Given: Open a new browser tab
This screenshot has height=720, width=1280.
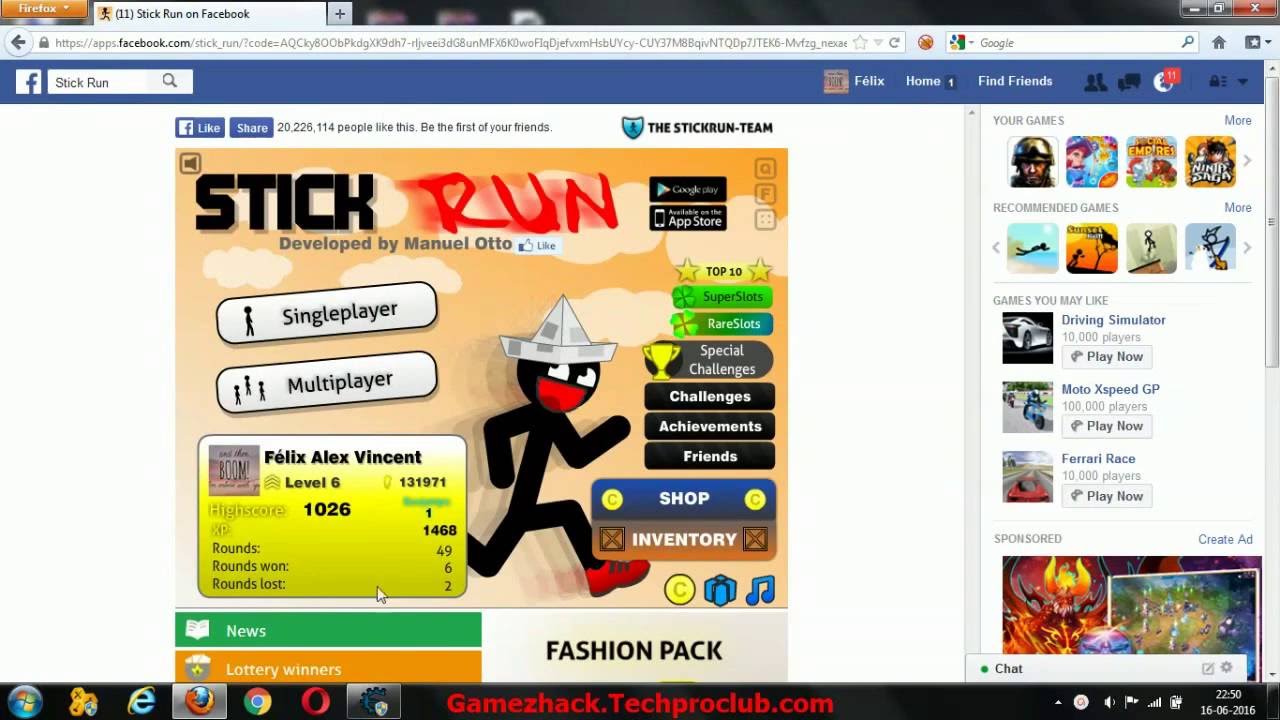Looking at the screenshot, I should [340, 14].
